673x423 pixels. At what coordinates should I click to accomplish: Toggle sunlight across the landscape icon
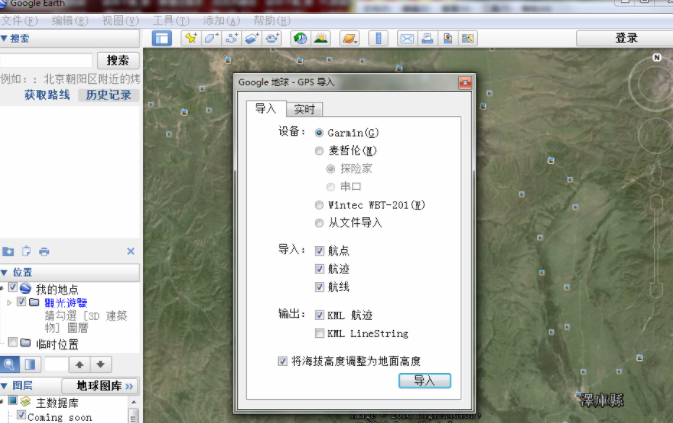click(321, 38)
